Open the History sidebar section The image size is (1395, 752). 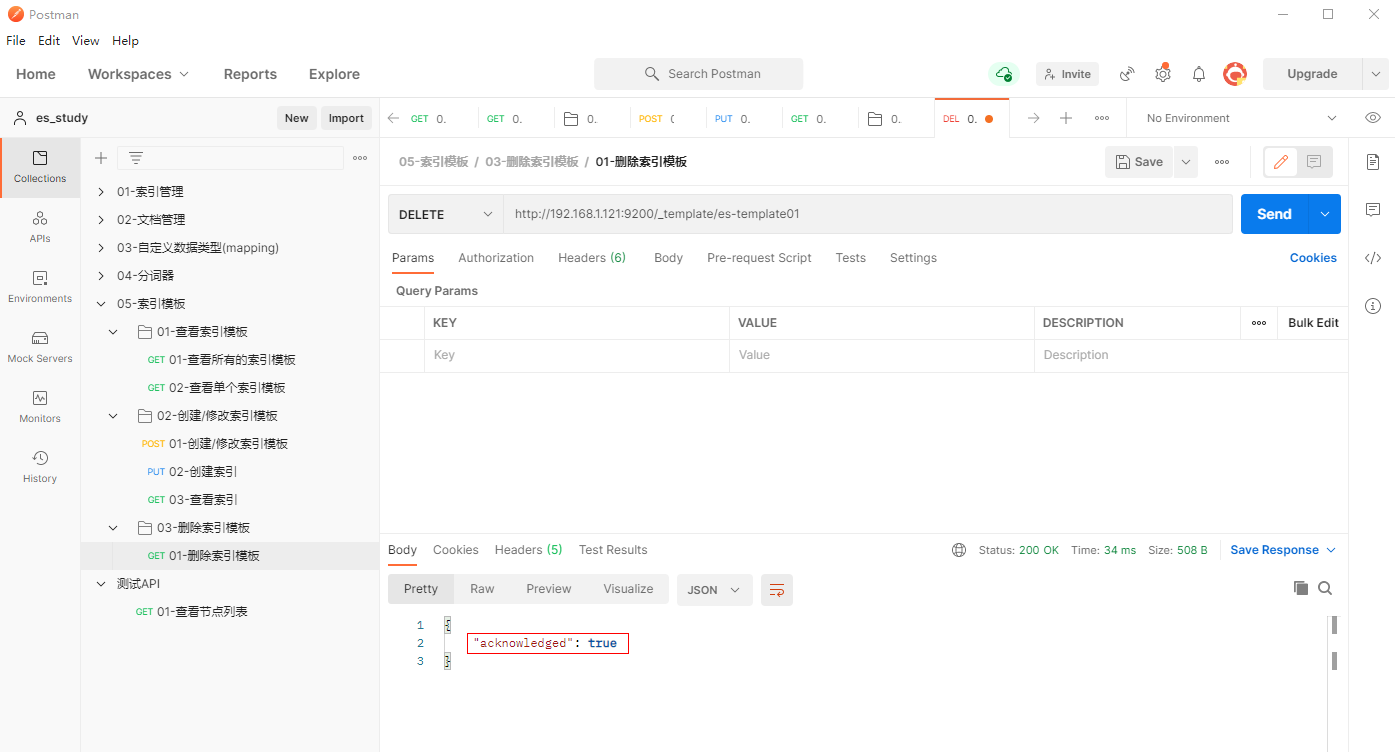[x=40, y=467]
